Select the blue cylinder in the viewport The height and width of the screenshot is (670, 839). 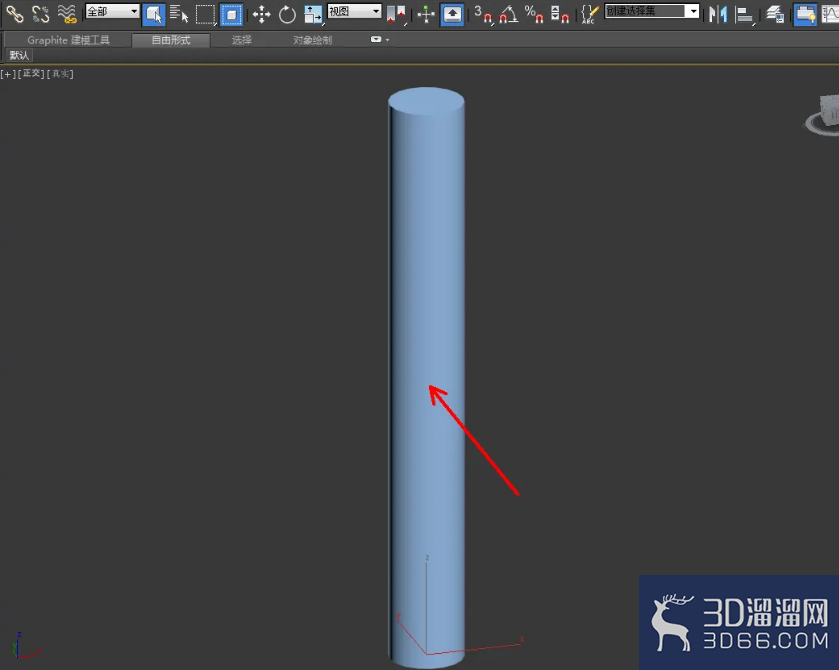pos(426,377)
